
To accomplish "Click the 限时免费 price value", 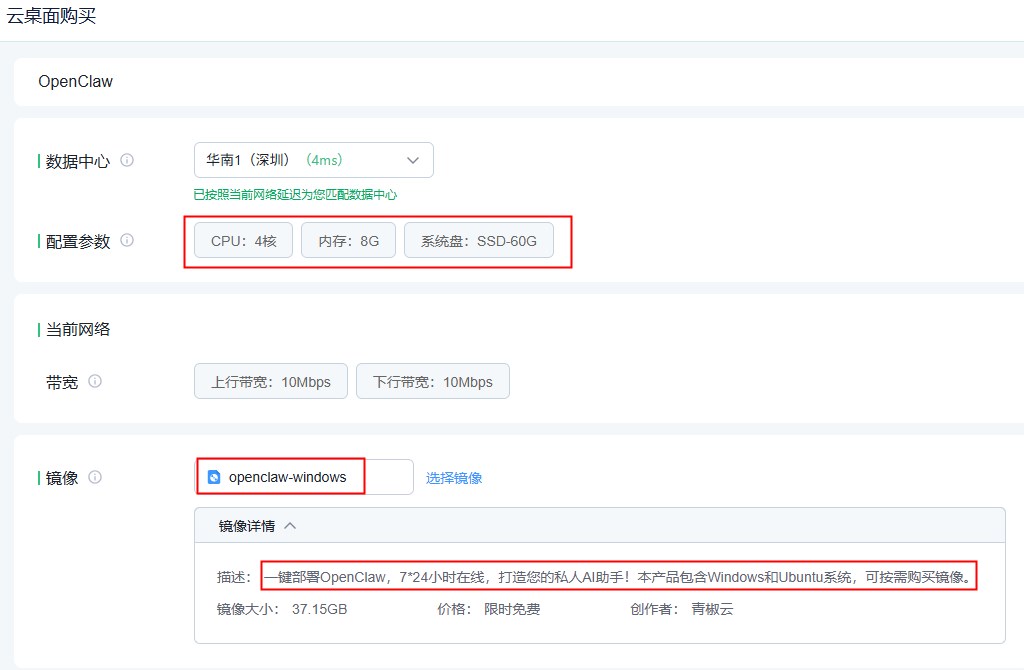I will pyautogui.click(x=512, y=609).
